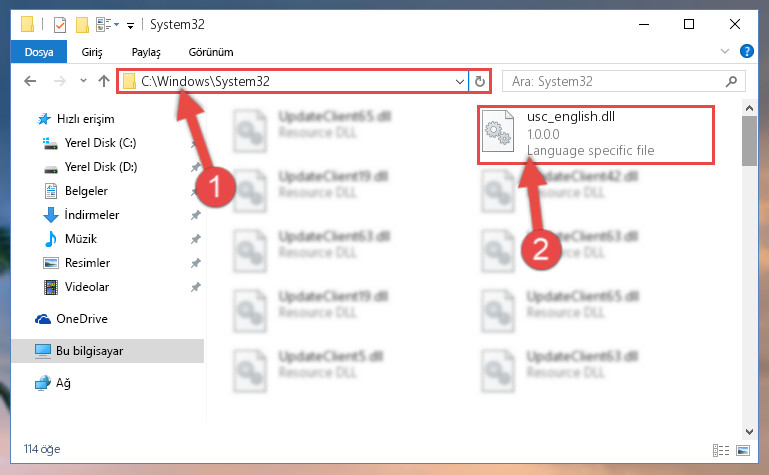This screenshot has height=475, width=769.
Task: Switch to large icons view layout
Action: (x=743, y=450)
